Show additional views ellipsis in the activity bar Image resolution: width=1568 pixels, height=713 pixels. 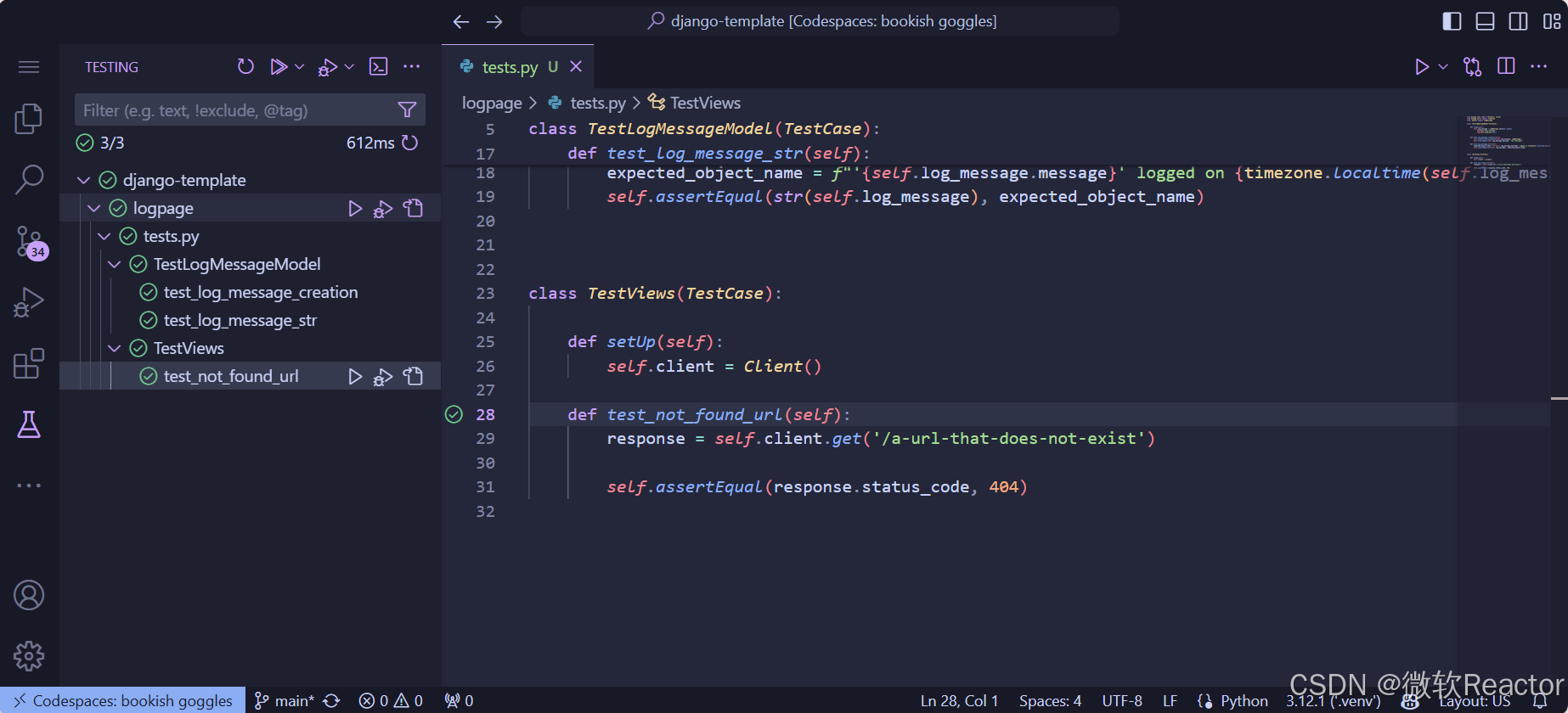[x=29, y=486]
